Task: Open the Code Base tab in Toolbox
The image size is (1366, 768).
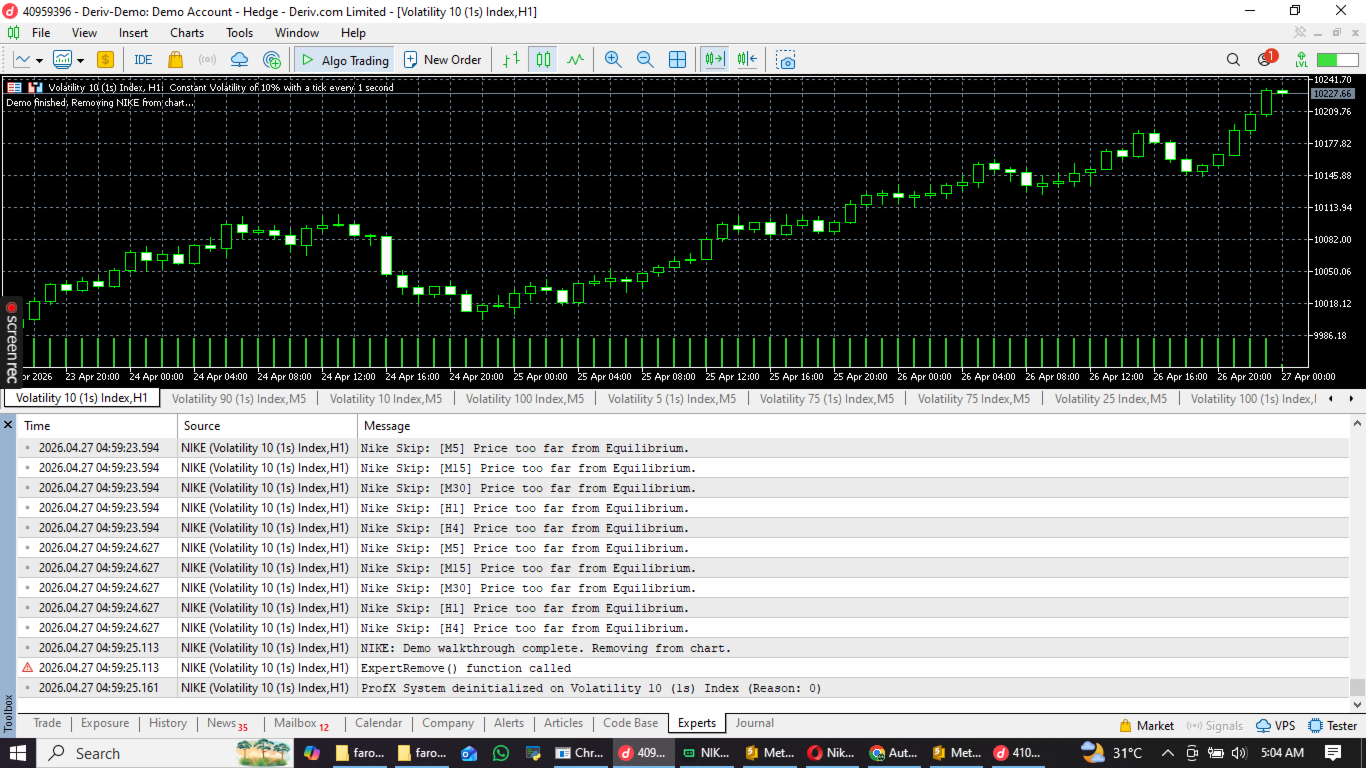Action: [631, 723]
